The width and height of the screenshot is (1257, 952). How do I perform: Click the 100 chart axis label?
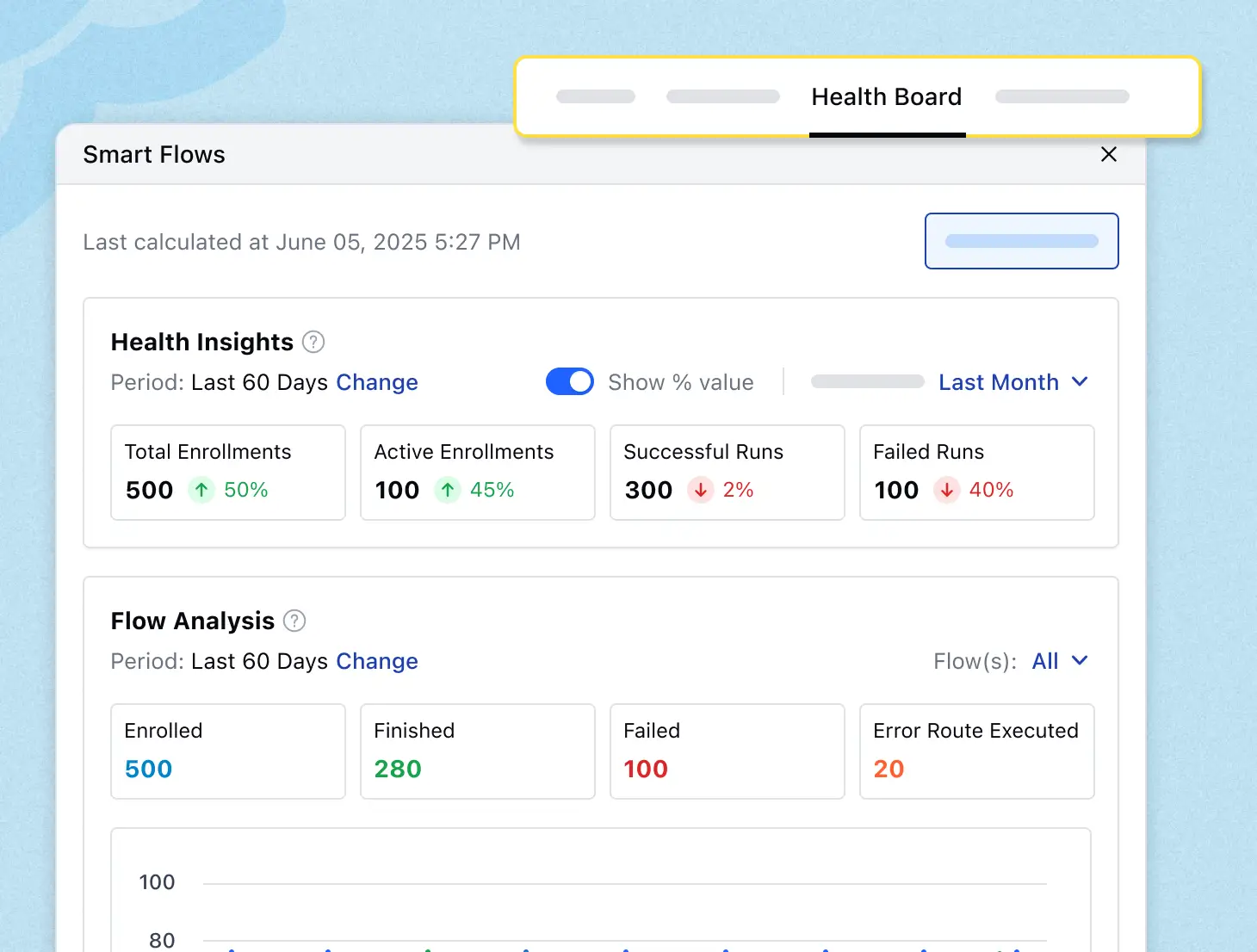[157, 882]
